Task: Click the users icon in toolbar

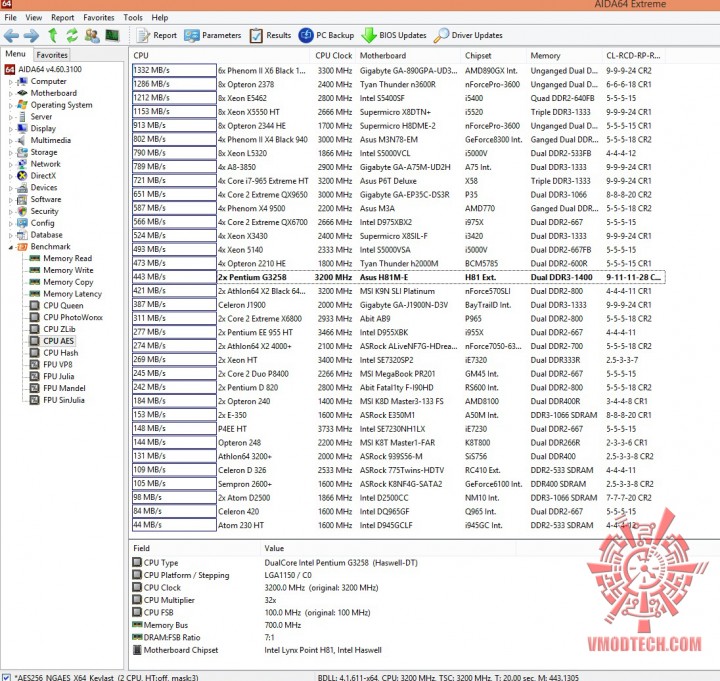Action: point(92,35)
